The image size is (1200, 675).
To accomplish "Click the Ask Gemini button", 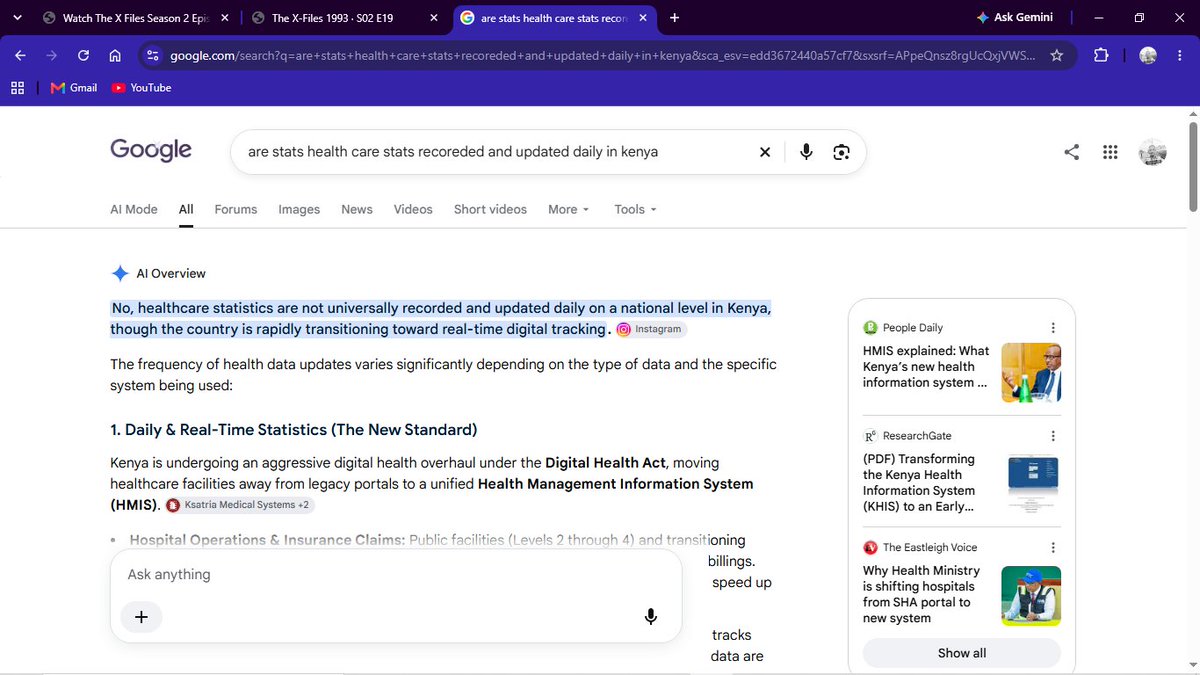I will click(1015, 18).
